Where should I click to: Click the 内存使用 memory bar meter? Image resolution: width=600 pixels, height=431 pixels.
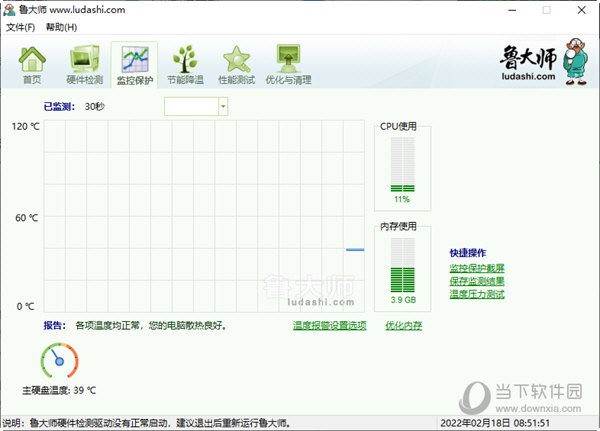(403, 265)
